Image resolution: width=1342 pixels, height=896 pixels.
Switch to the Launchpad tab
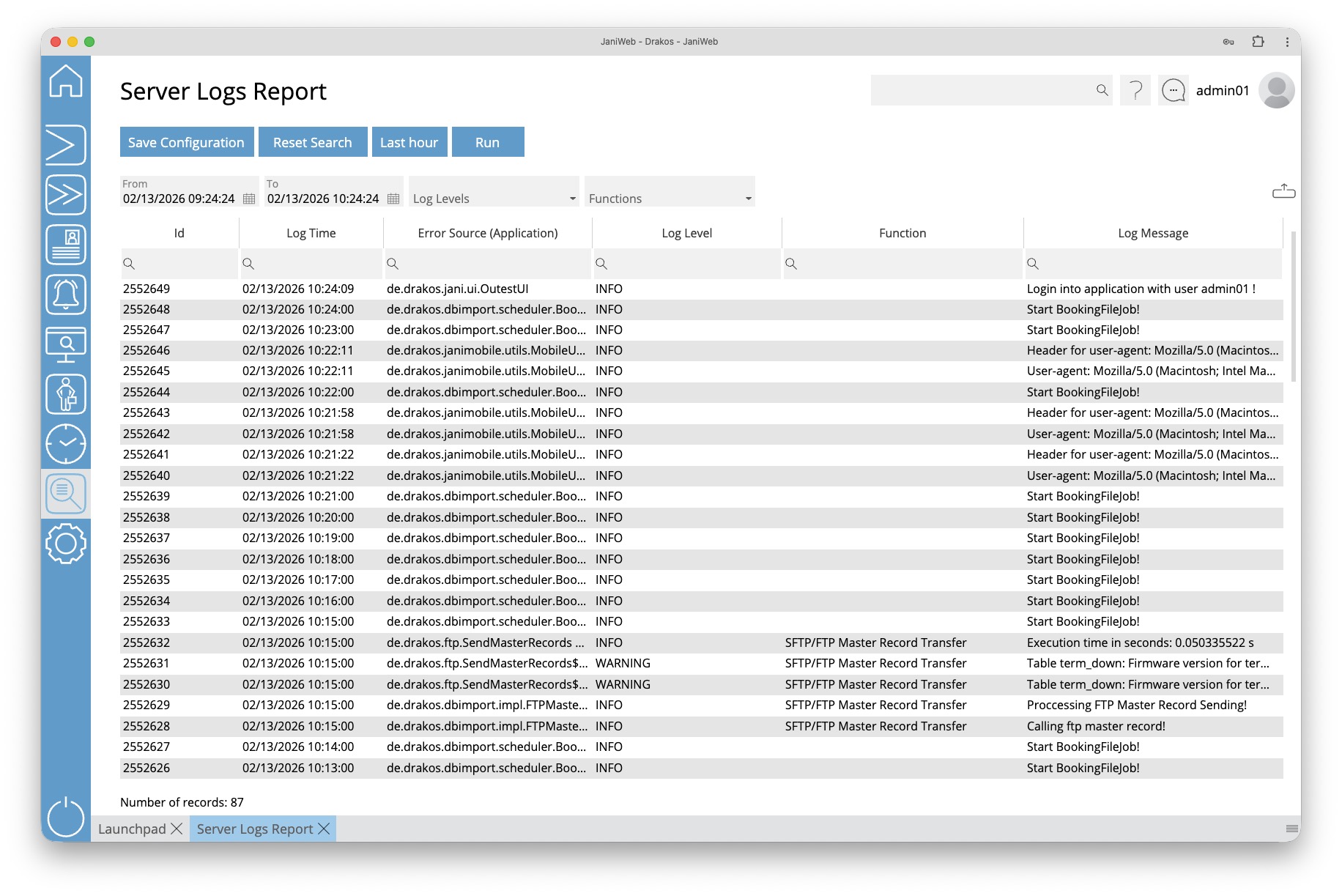click(x=133, y=829)
